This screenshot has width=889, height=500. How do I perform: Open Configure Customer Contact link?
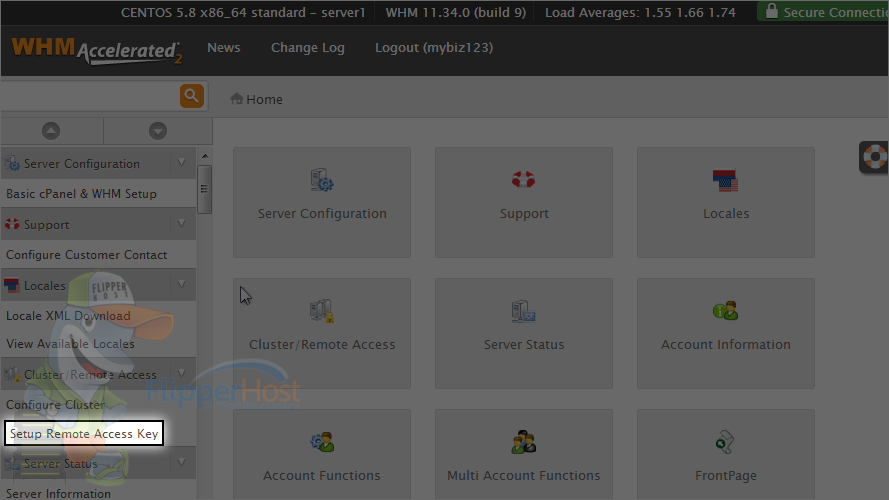86,255
